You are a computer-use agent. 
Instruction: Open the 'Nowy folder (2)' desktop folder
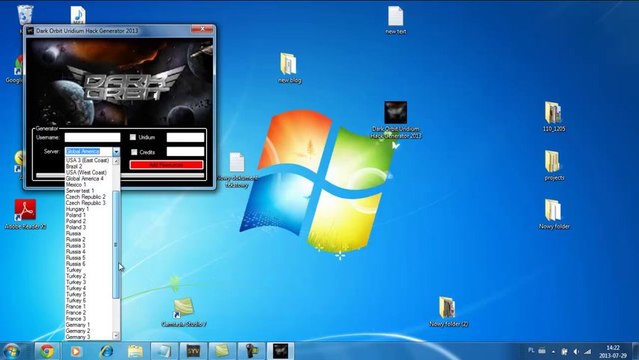pyautogui.click(x=448, y=312)
